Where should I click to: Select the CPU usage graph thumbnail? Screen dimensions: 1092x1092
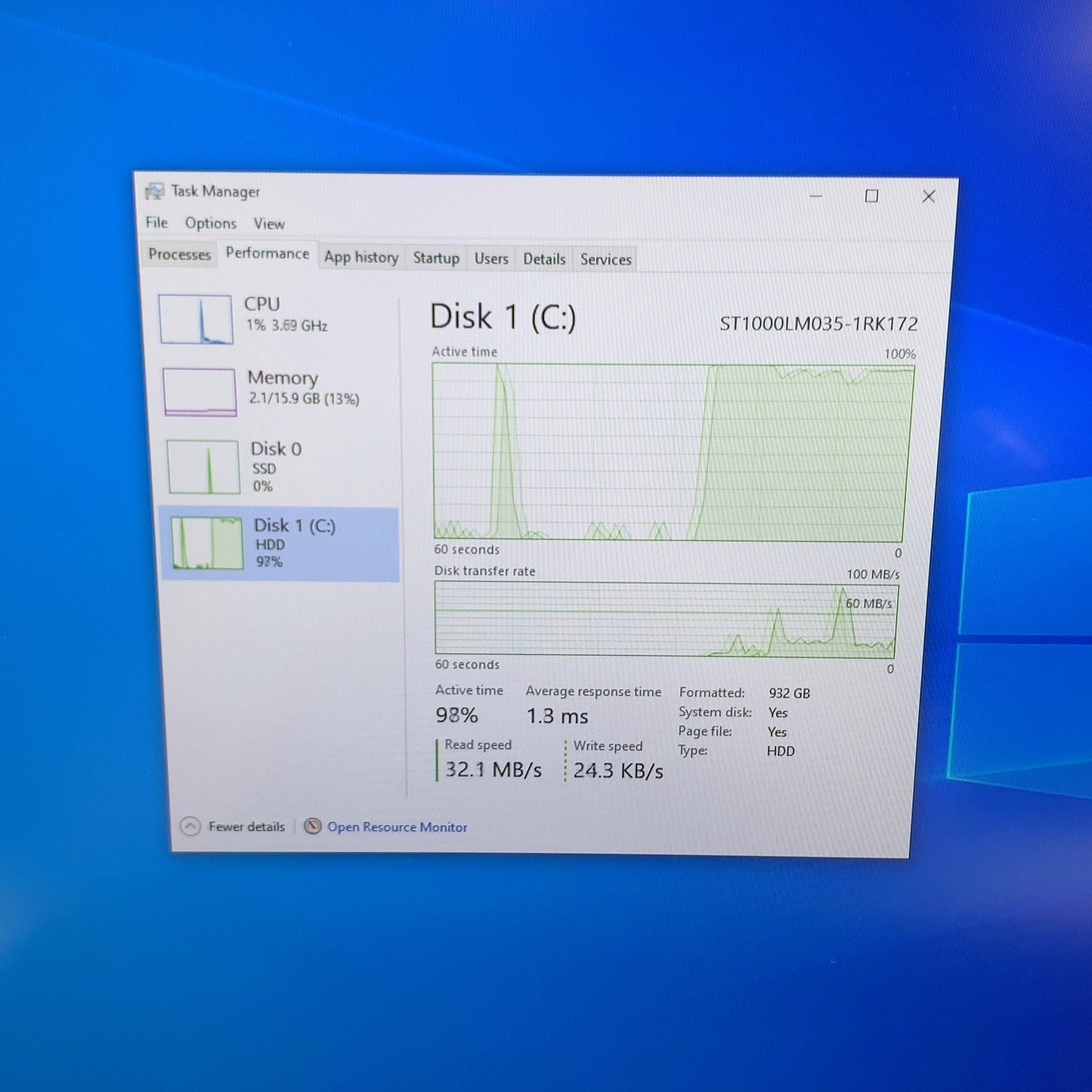tap(196, 319)
